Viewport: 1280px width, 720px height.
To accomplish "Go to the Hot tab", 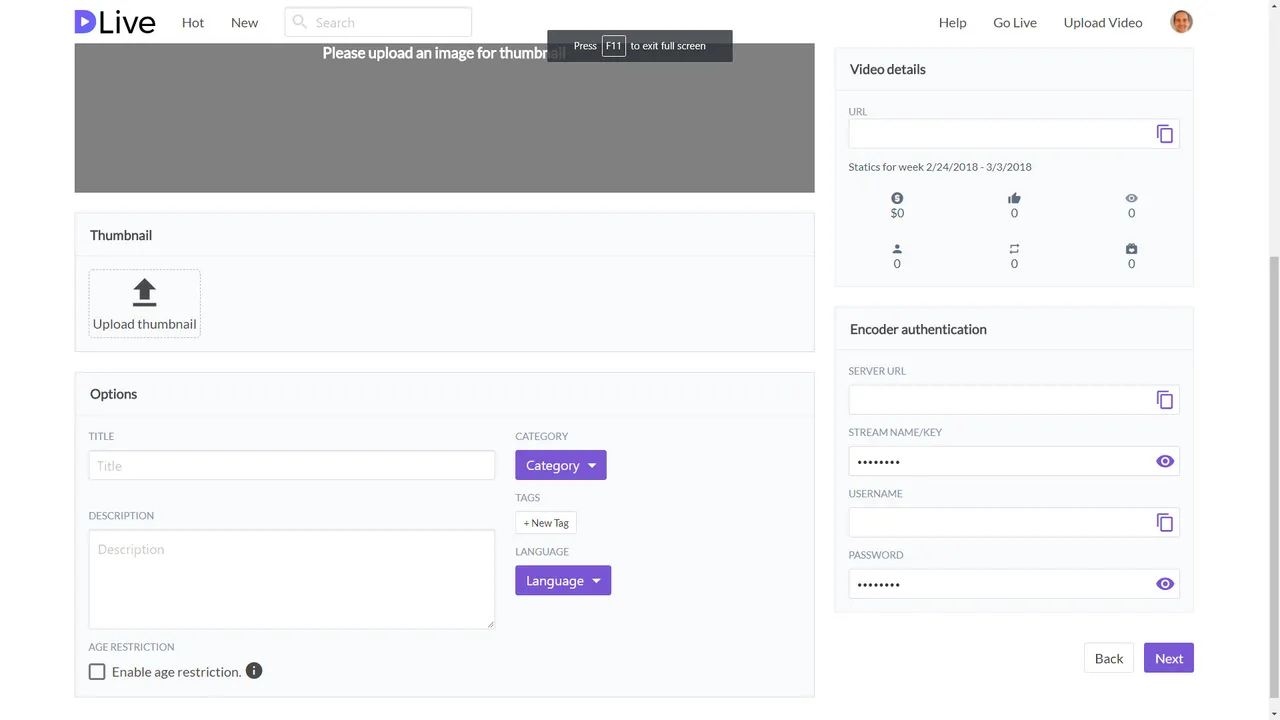I will 193,22.
